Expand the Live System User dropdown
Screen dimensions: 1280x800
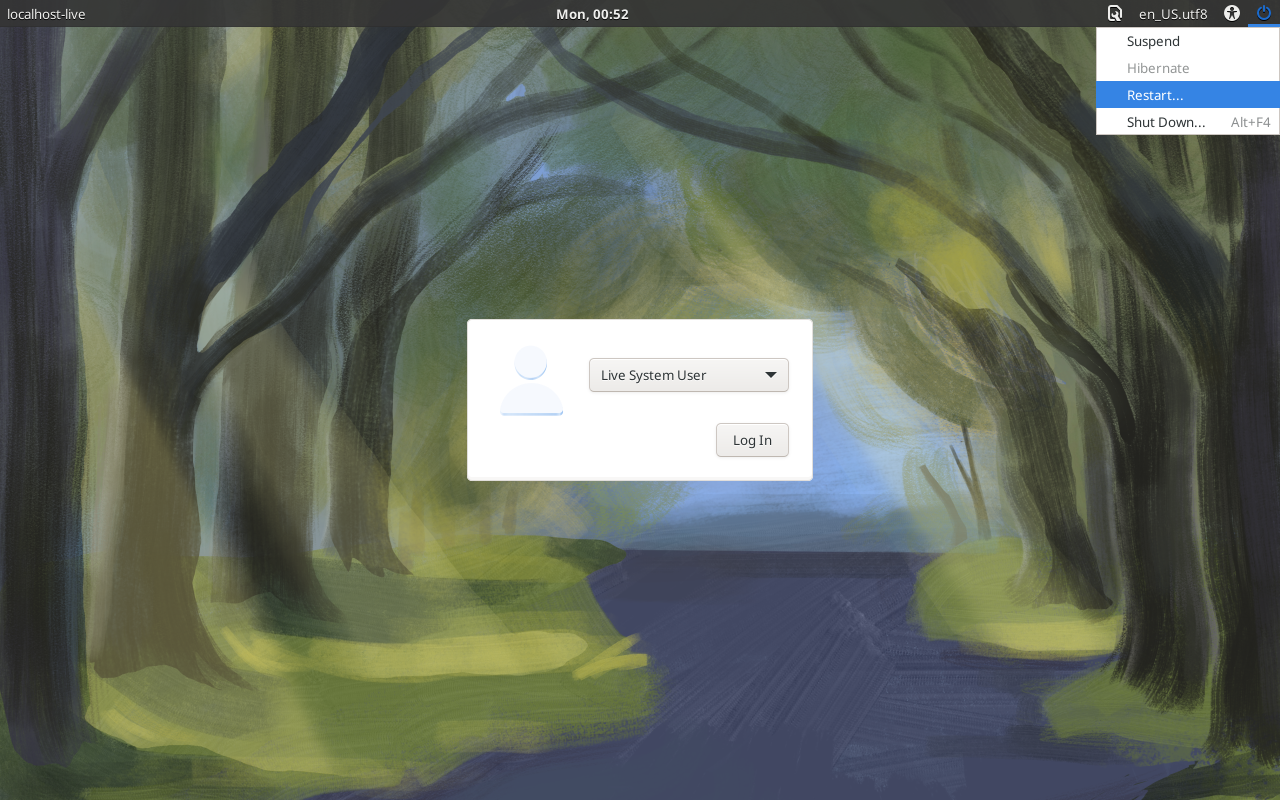[689, 375]
